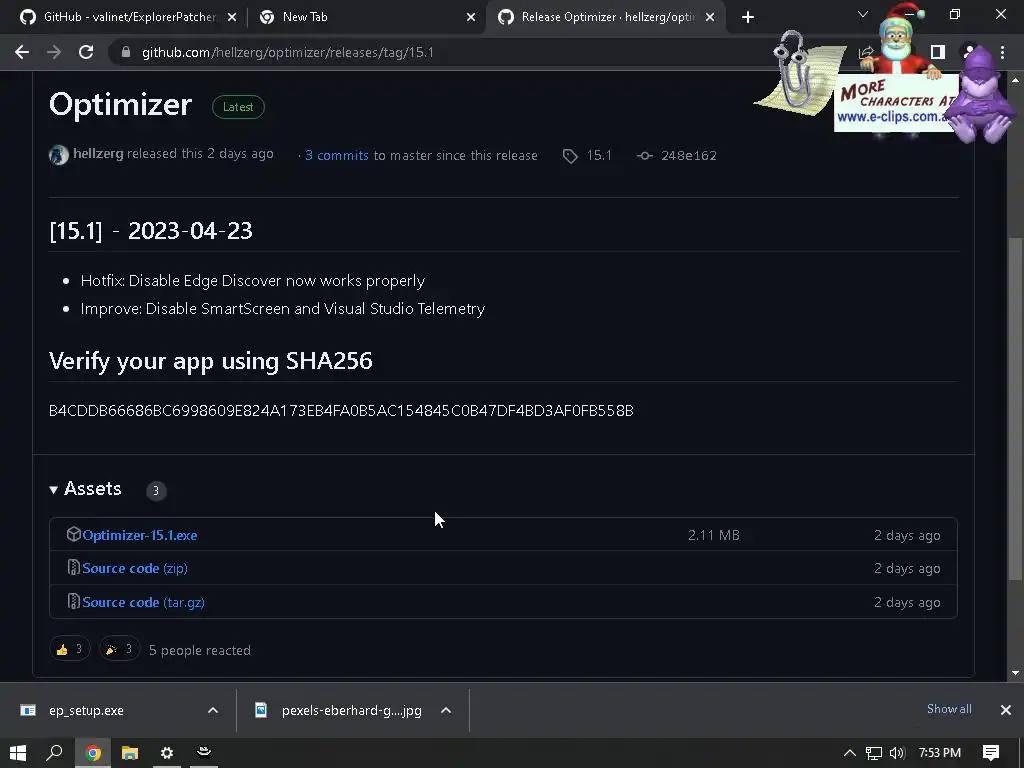Open the Windows Start menu
The width and height of the screenshot is (1024, 768).
[18, 753]
